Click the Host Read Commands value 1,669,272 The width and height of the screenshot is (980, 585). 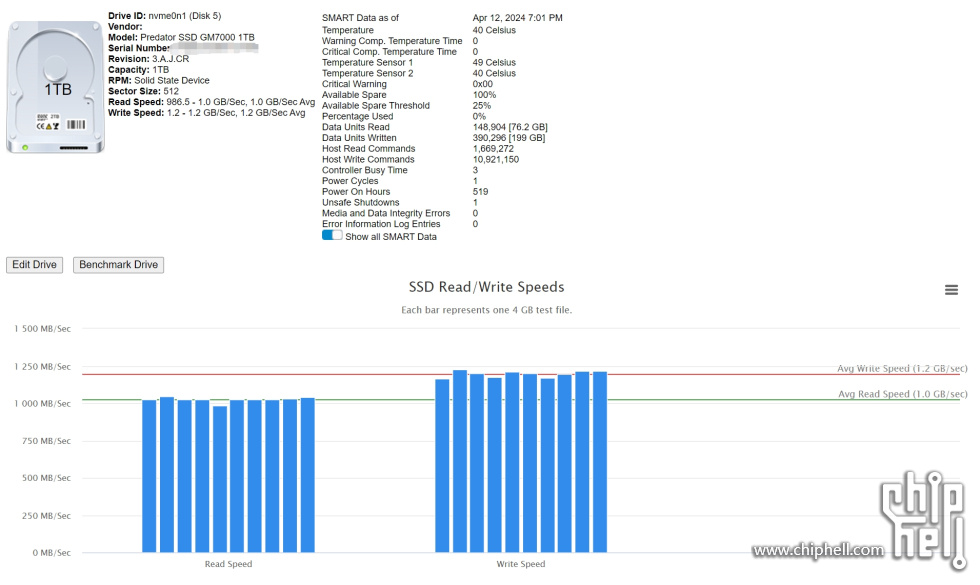tap(493, 149)
